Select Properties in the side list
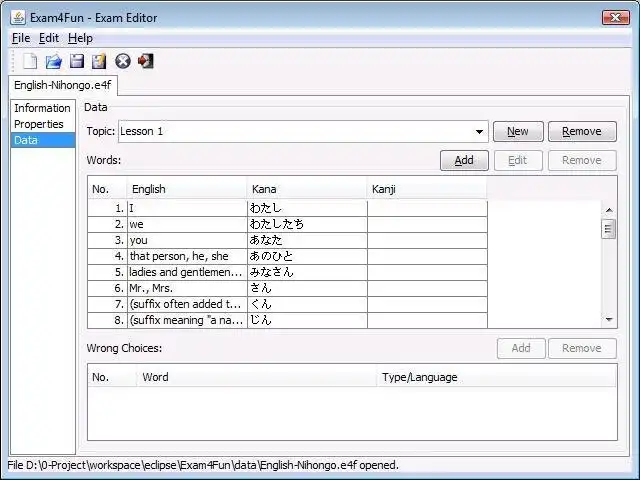640x480 pixels. click(42, 124)
